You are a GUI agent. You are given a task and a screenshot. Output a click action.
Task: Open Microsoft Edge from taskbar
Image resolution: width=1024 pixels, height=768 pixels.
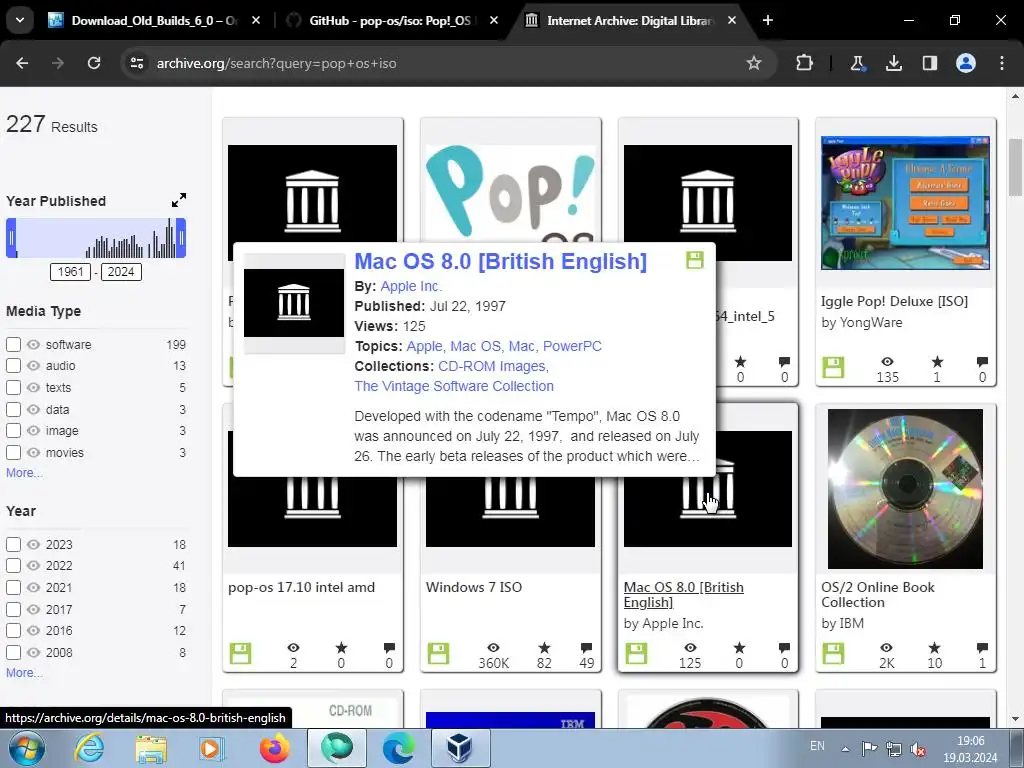point(398,748)
